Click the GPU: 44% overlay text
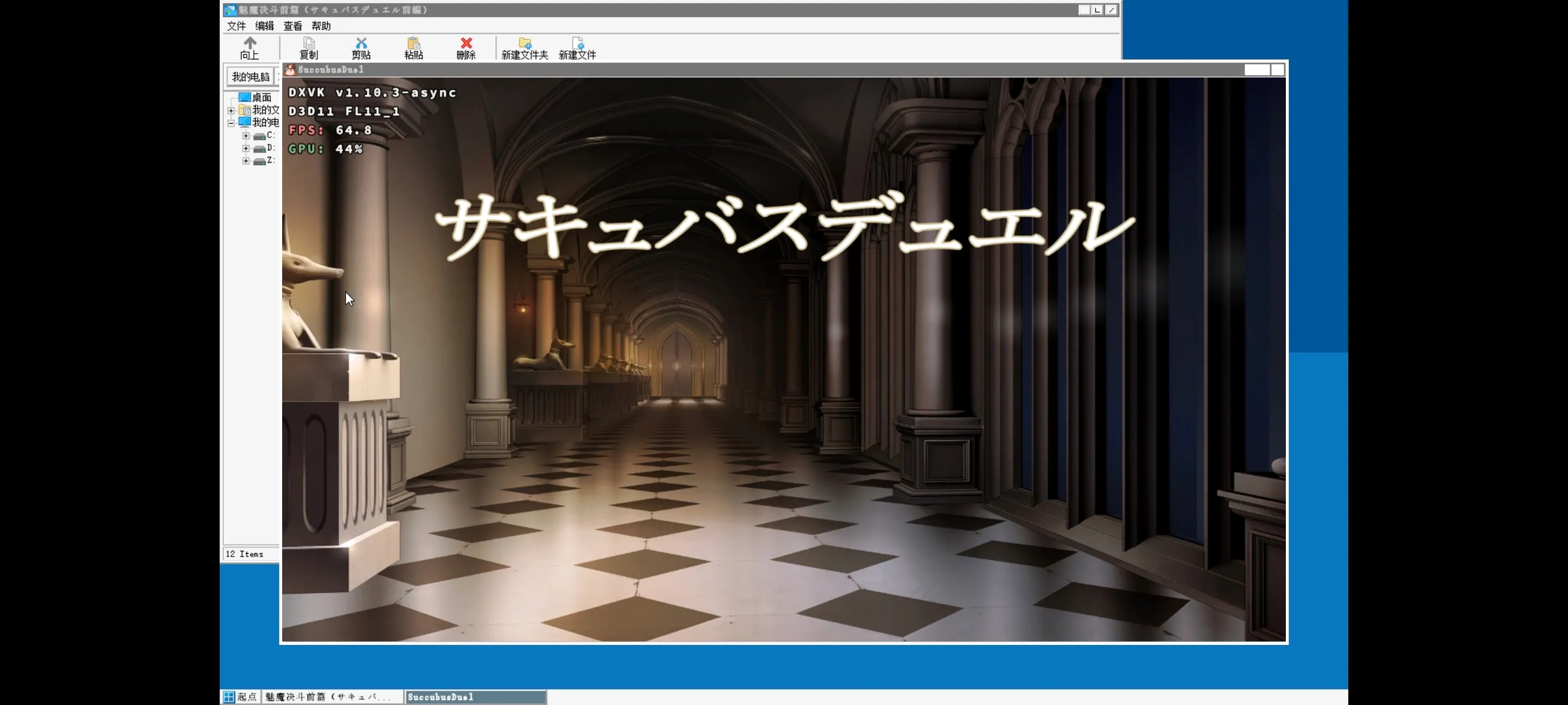The height and width of the screenshot is (705, 1568). (326, 149)
